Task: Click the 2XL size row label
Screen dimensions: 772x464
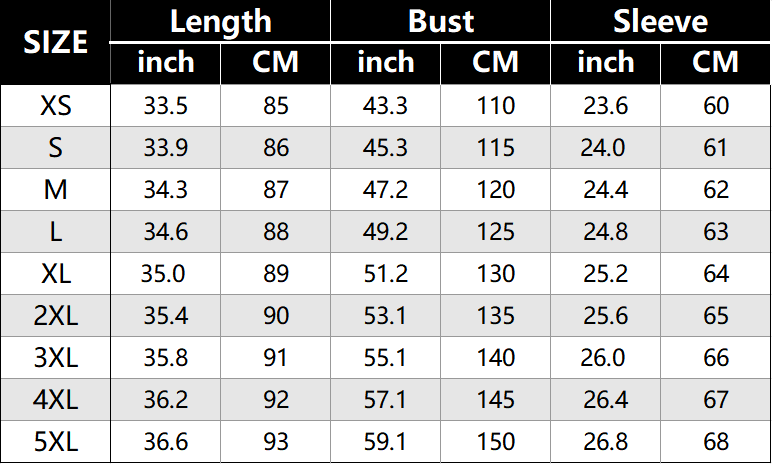Action: click(55, 316)
